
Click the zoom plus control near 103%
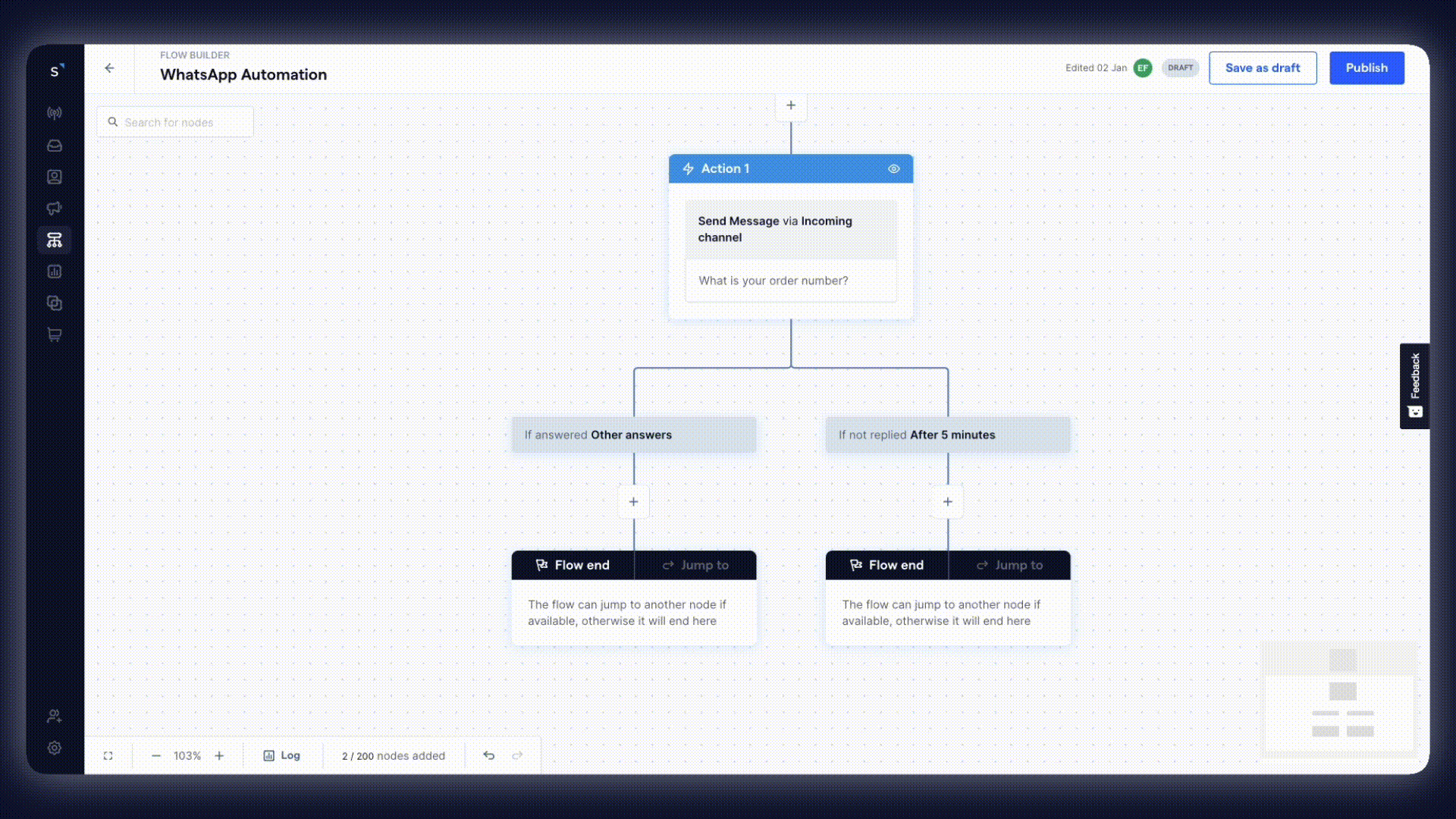pos(219,755)
